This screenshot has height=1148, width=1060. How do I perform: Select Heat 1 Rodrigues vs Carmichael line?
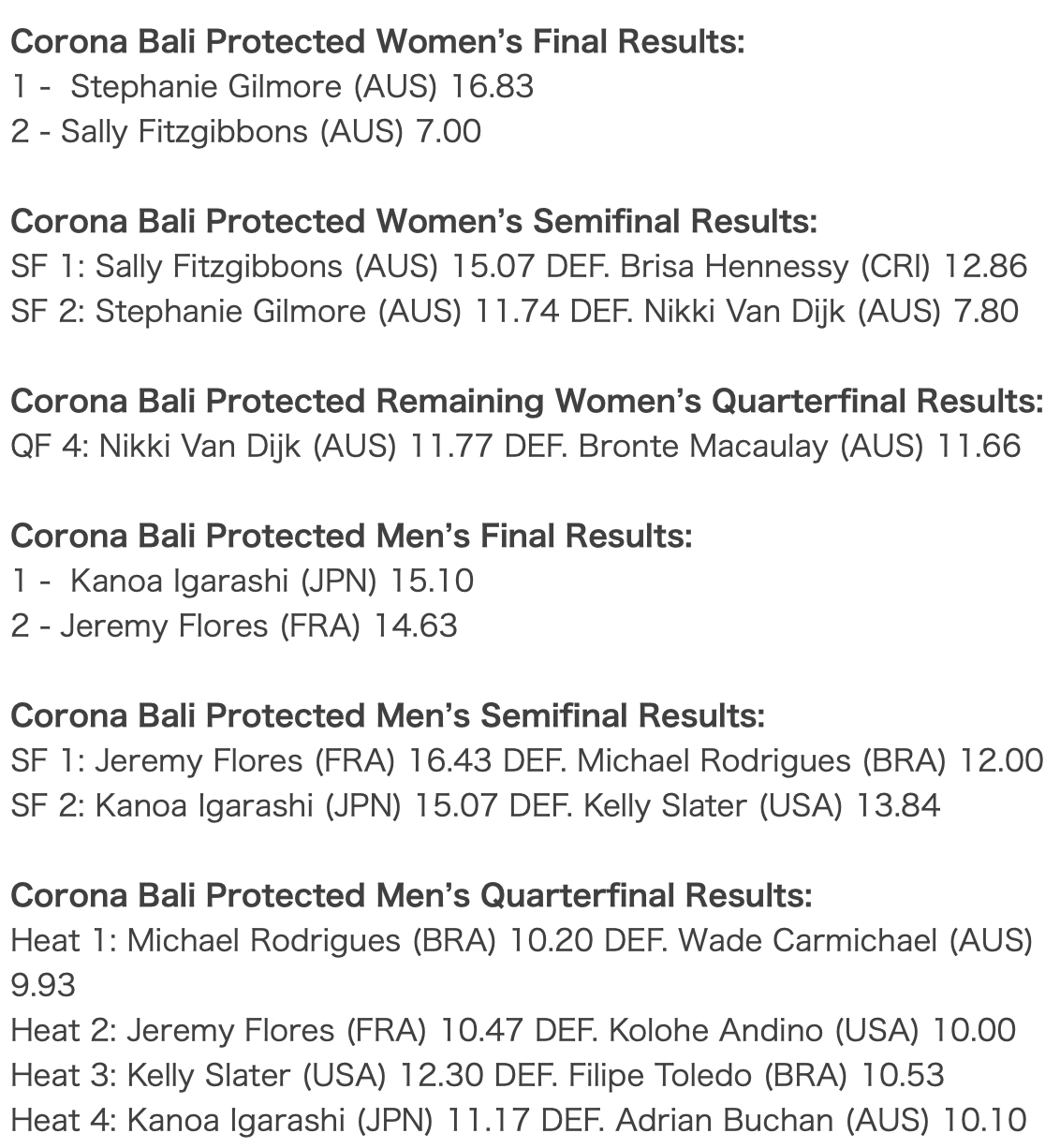[x=522, y=941]
